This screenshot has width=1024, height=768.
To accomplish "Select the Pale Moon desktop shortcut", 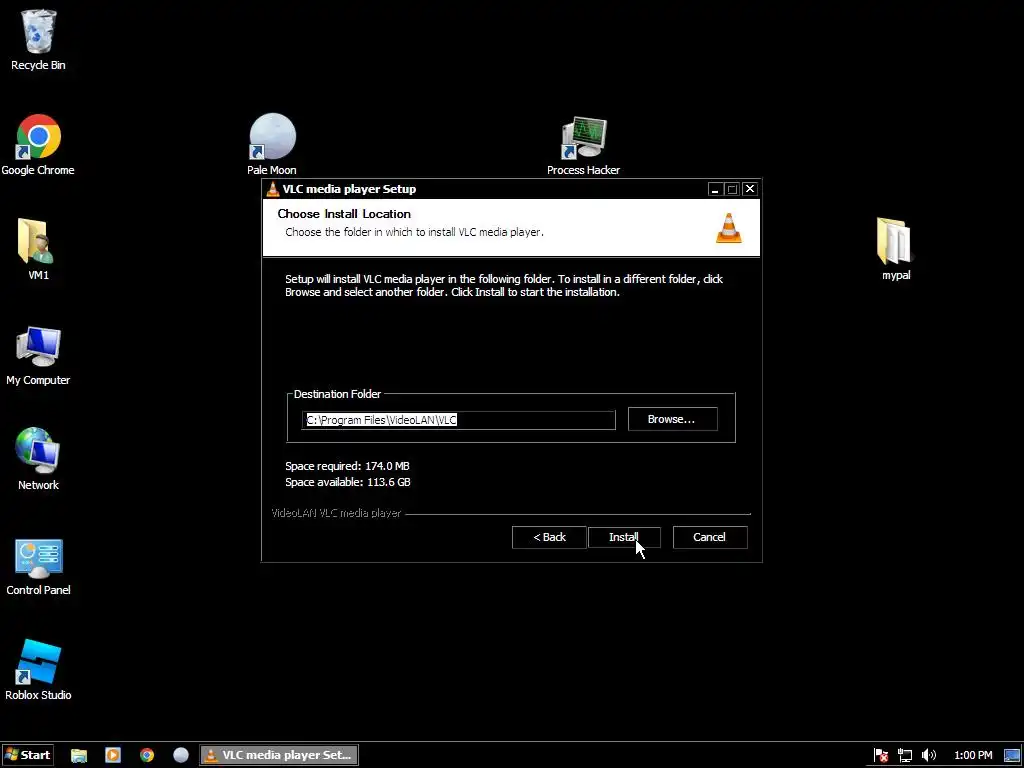I will (x=272, y=144).
